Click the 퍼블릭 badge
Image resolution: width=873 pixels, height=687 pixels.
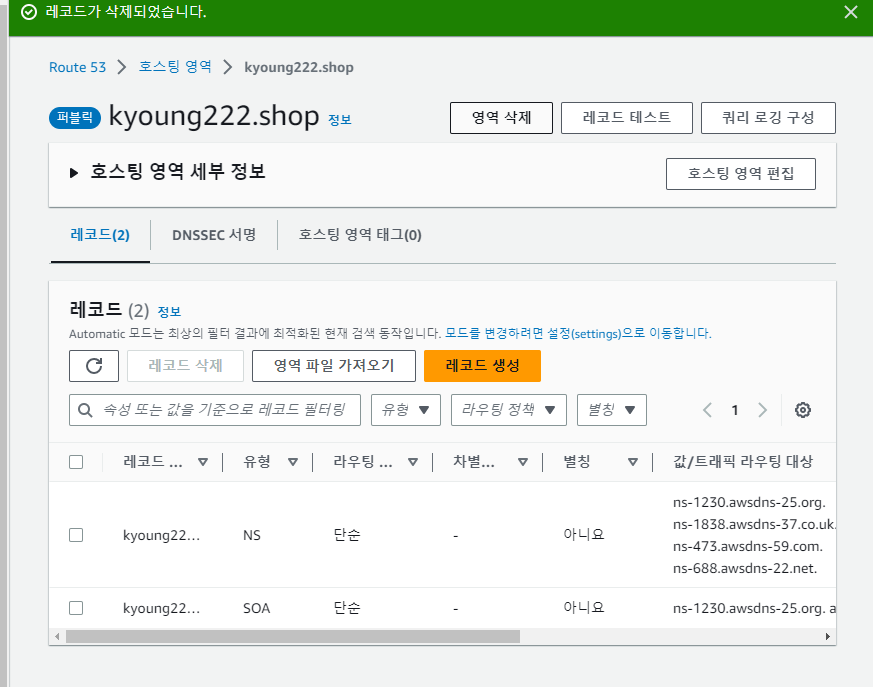pos(75,118)
